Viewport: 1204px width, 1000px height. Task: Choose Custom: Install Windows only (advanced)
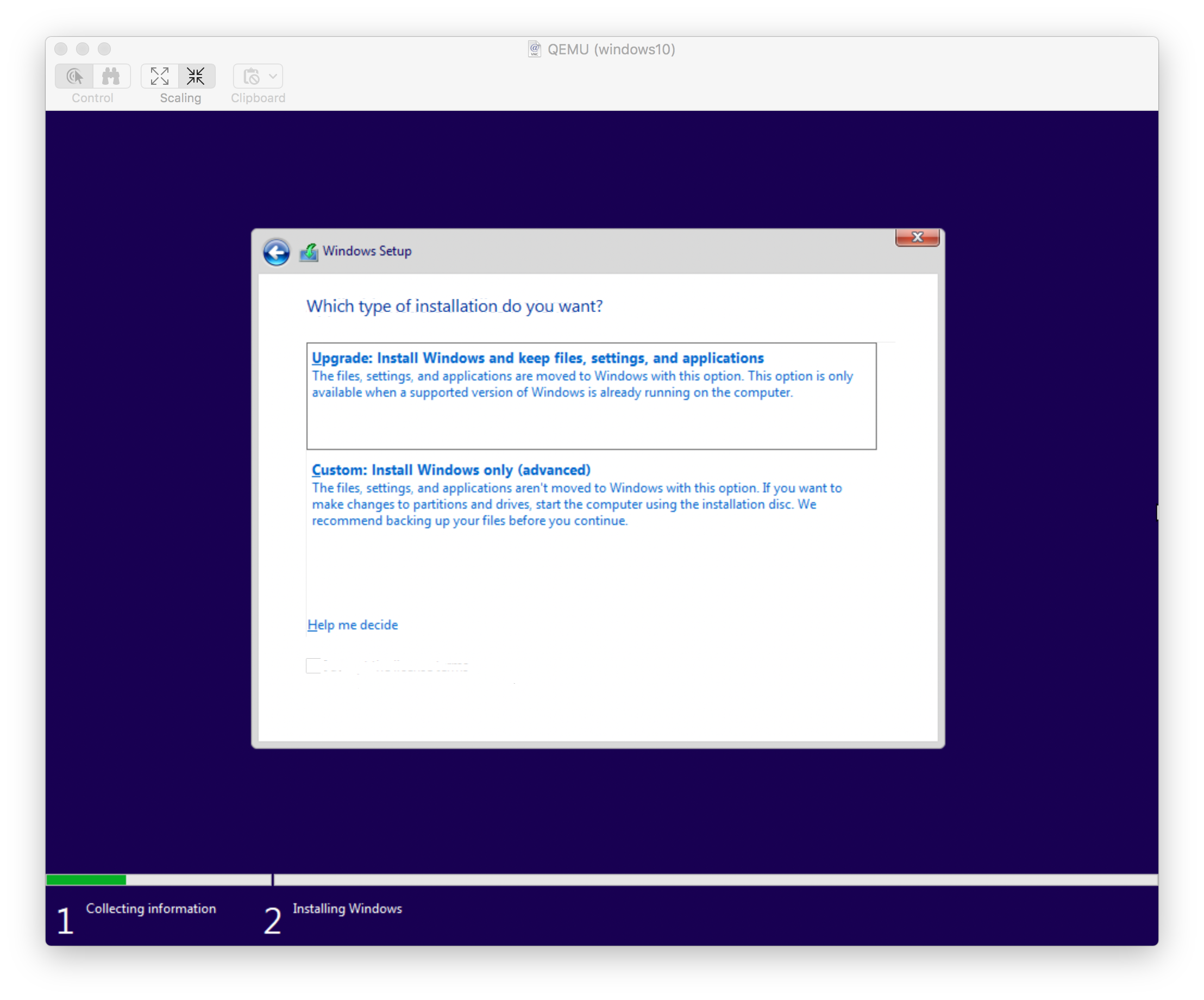tap(450, 470)
